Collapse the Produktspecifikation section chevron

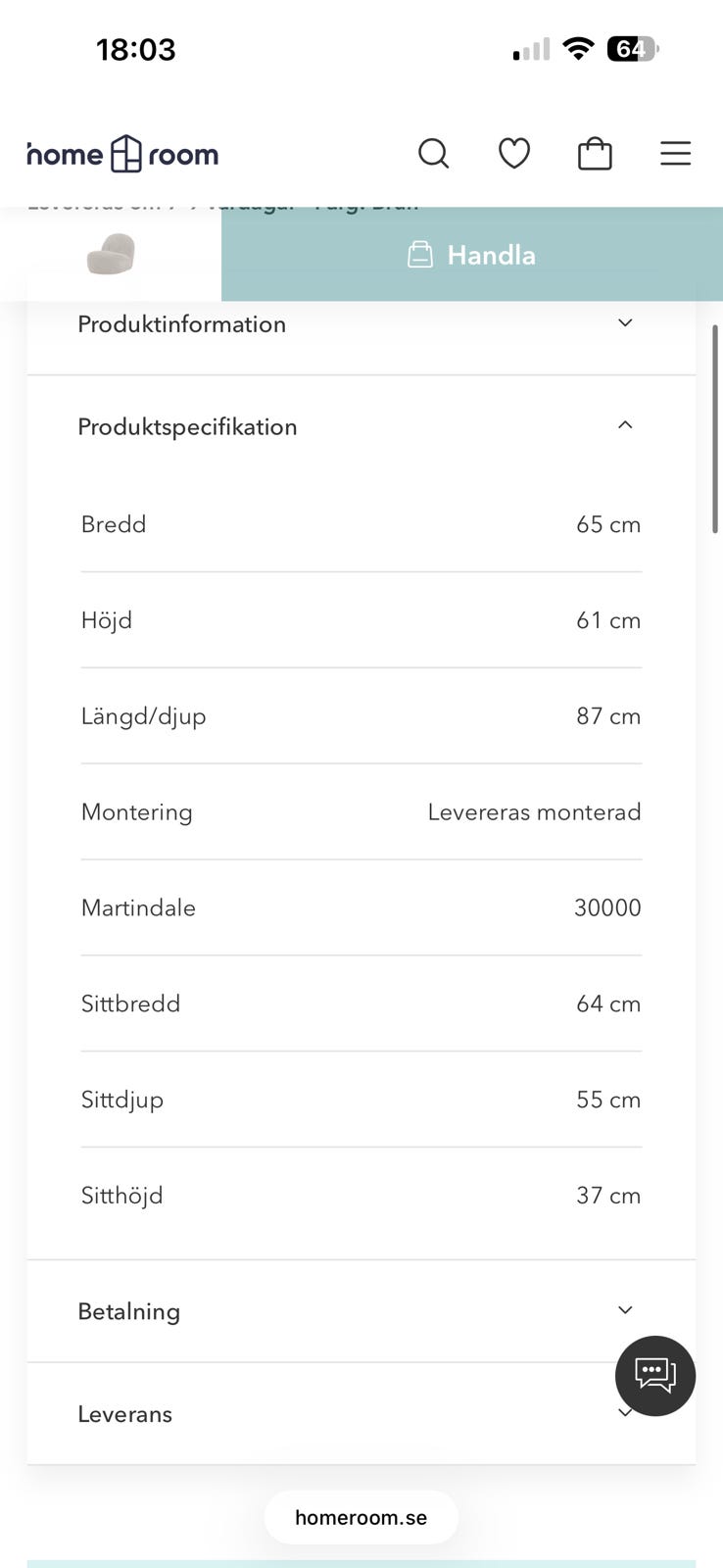click(x=625, y=425)
